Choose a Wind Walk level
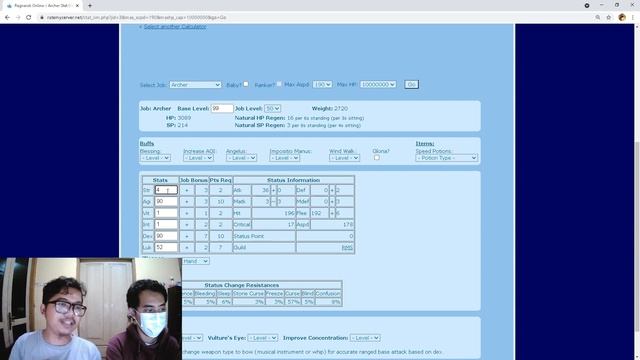This screenshot has height=360, width=640. pos(344,158)
